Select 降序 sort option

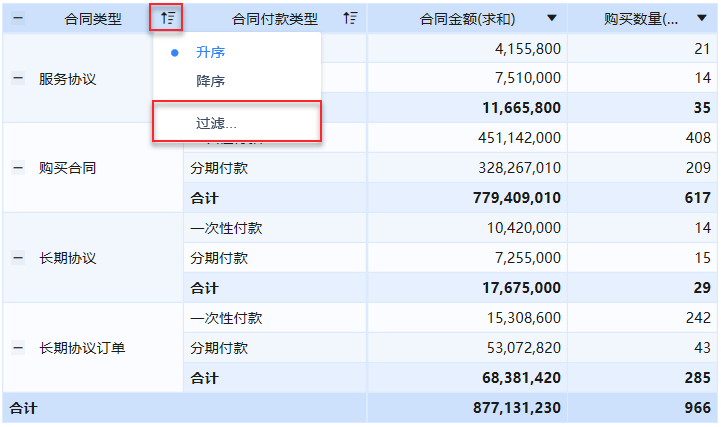click(210, 81)
